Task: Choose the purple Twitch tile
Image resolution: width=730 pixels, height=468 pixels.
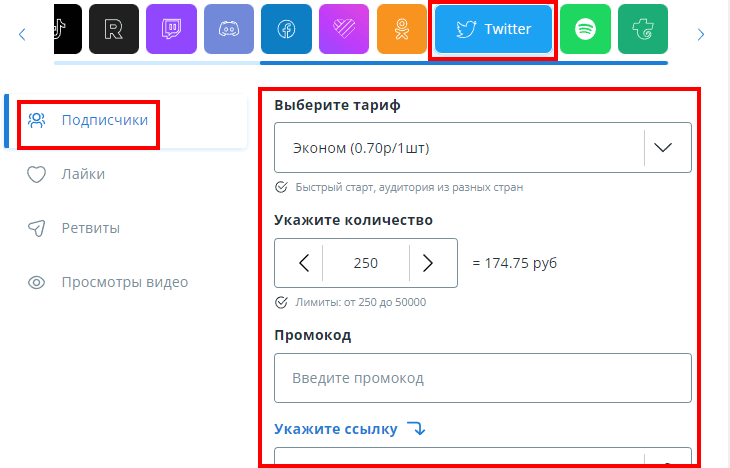Action: 171,29
